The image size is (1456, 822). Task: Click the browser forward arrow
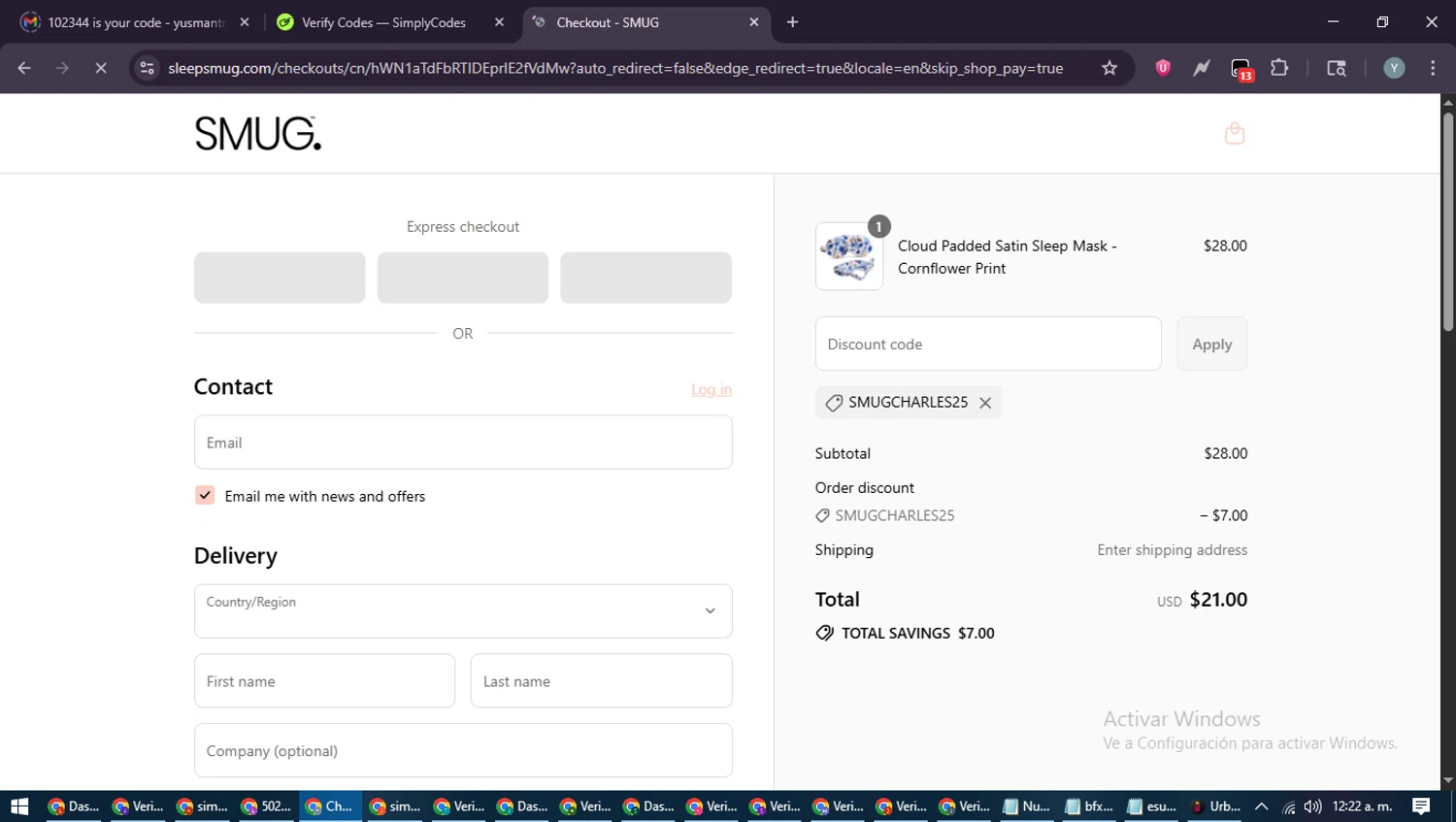click(x=62, y=68)
